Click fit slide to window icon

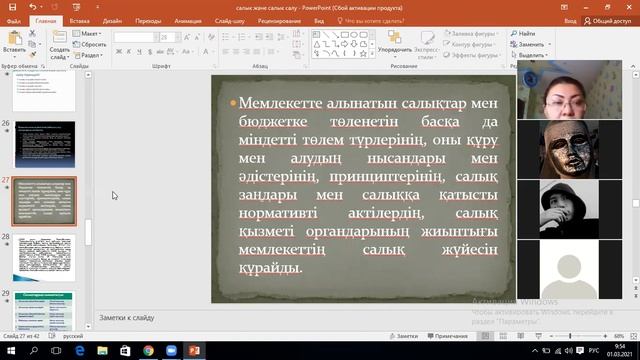pos(633,336)
